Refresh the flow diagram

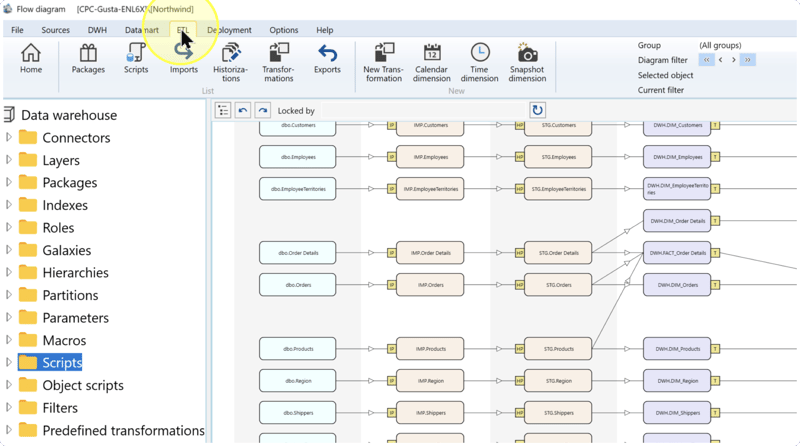537,110
